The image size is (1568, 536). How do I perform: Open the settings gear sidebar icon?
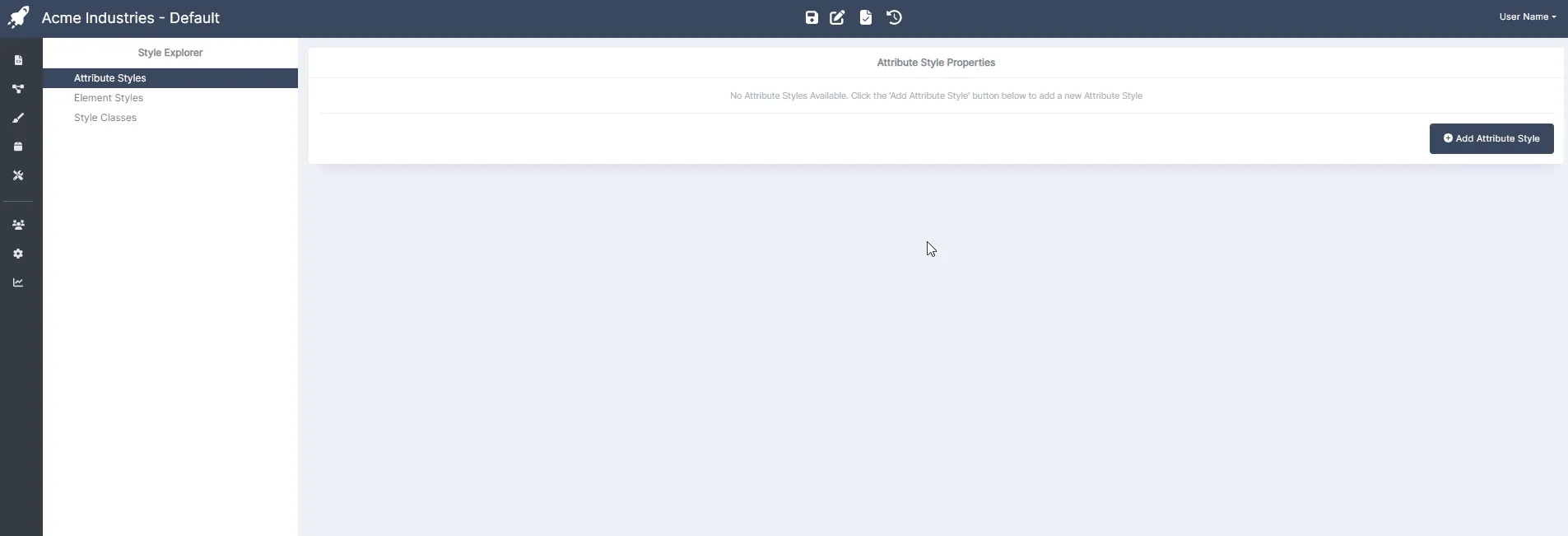click(18, 254)
